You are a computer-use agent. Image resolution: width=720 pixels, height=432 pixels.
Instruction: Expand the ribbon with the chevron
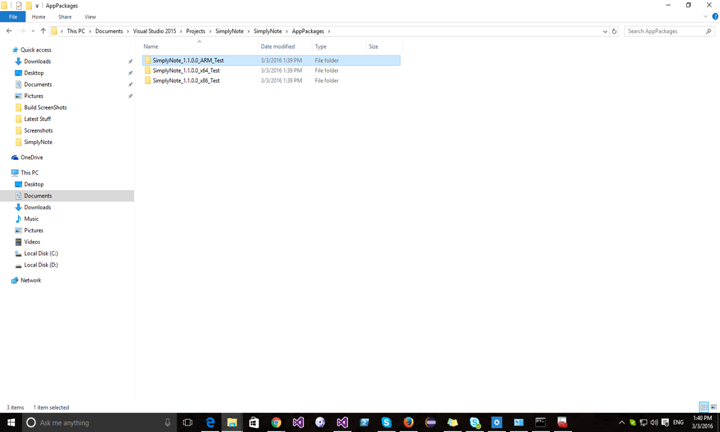[705, 17]
